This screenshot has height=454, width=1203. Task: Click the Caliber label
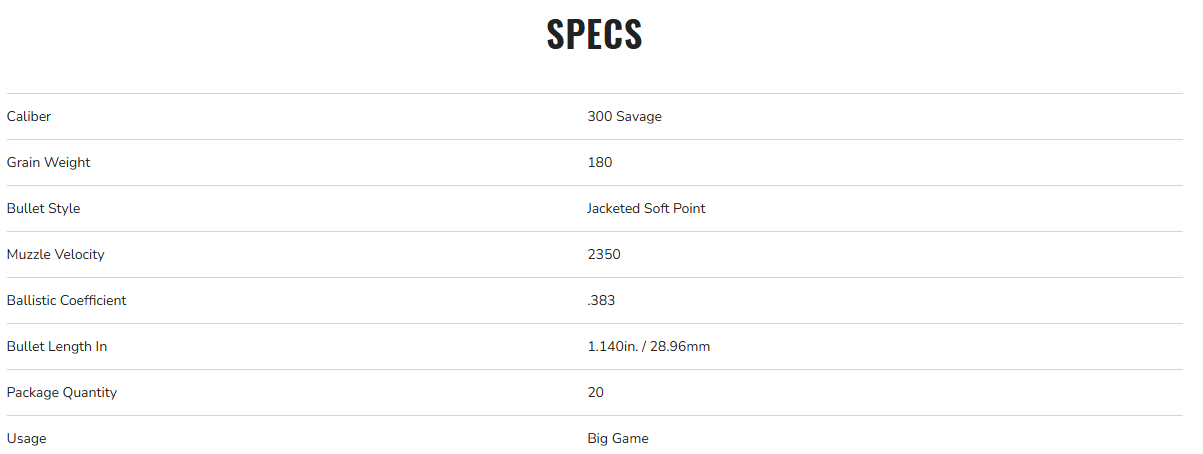29,117
